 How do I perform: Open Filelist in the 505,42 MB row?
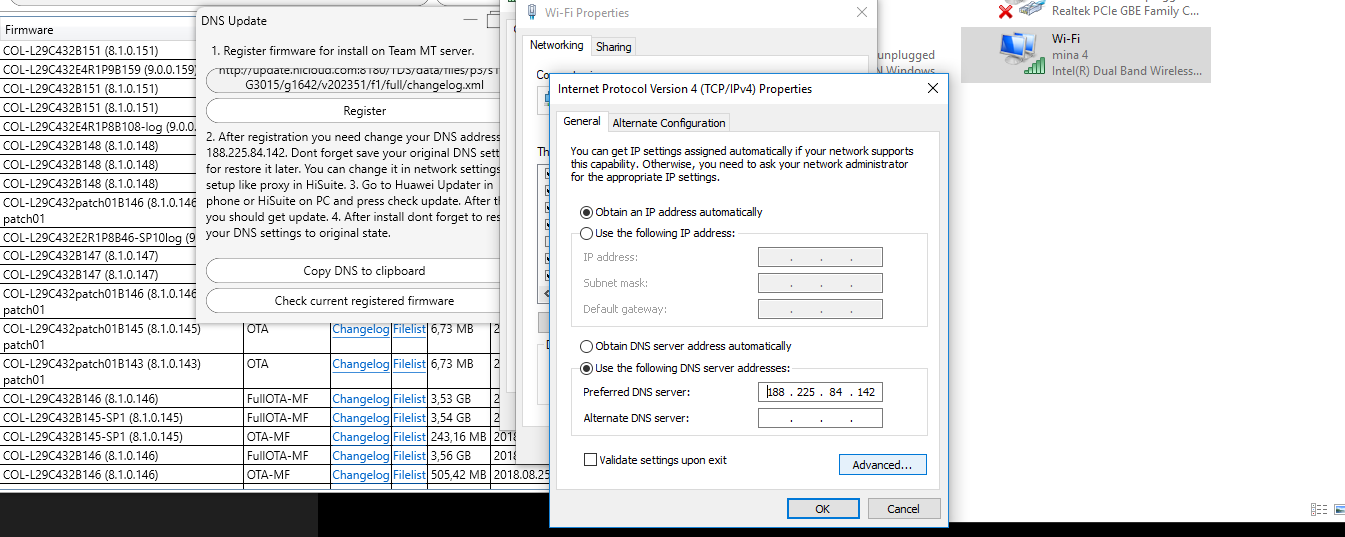[x=409, y=475]
